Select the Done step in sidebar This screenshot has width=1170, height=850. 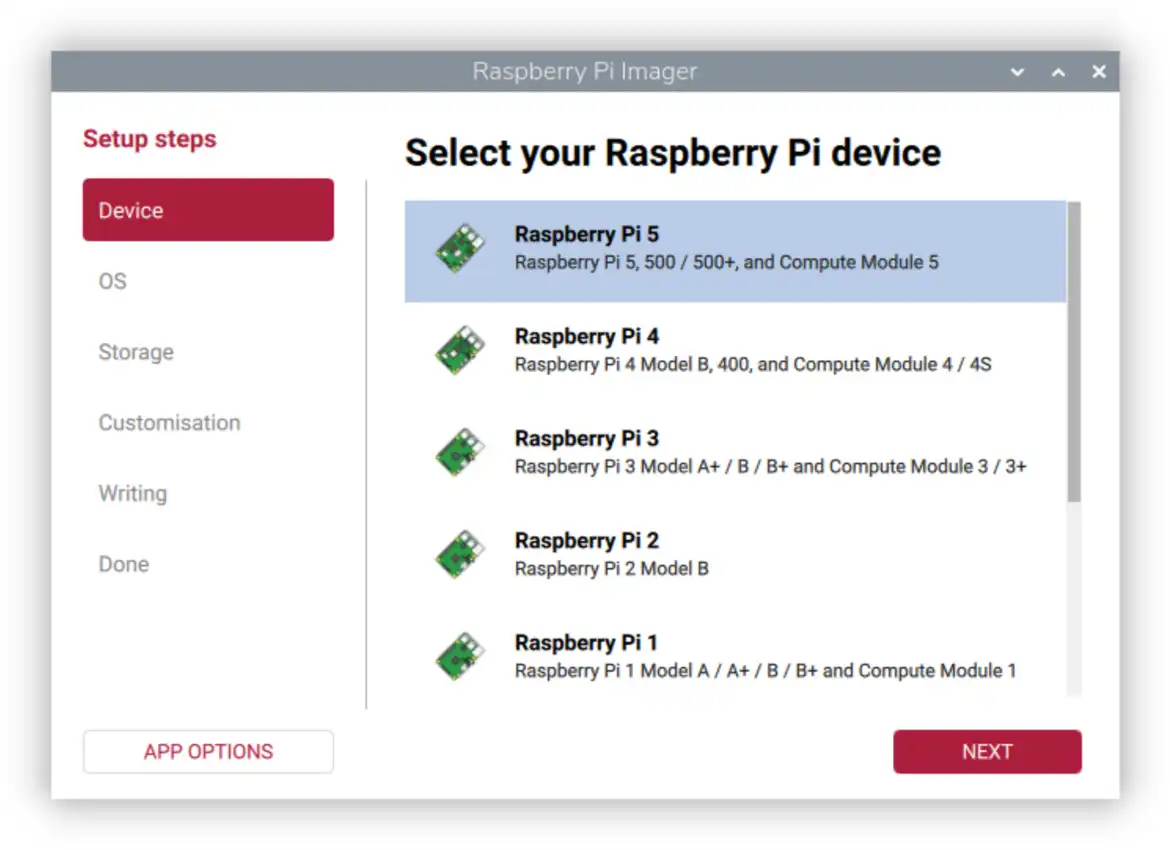click(123, 564)
